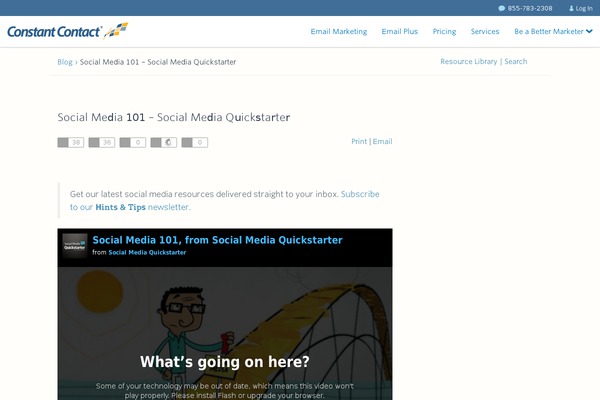Click breadcrumb text Social Media 101 – Social Media Quickstarter

pyautogui.click(x=158, y=62)
